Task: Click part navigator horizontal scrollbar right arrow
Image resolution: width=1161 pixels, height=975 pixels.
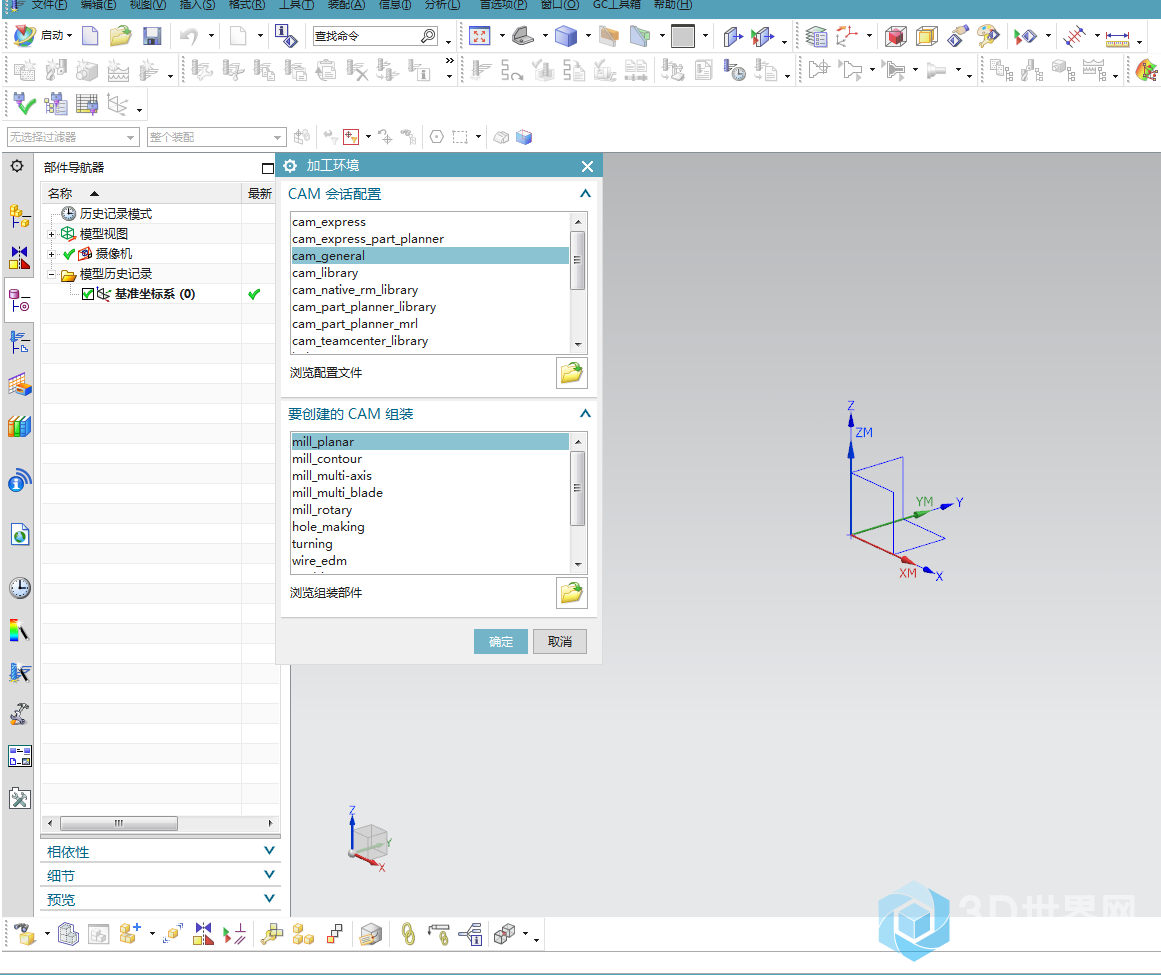Action: tap(270, 823)
